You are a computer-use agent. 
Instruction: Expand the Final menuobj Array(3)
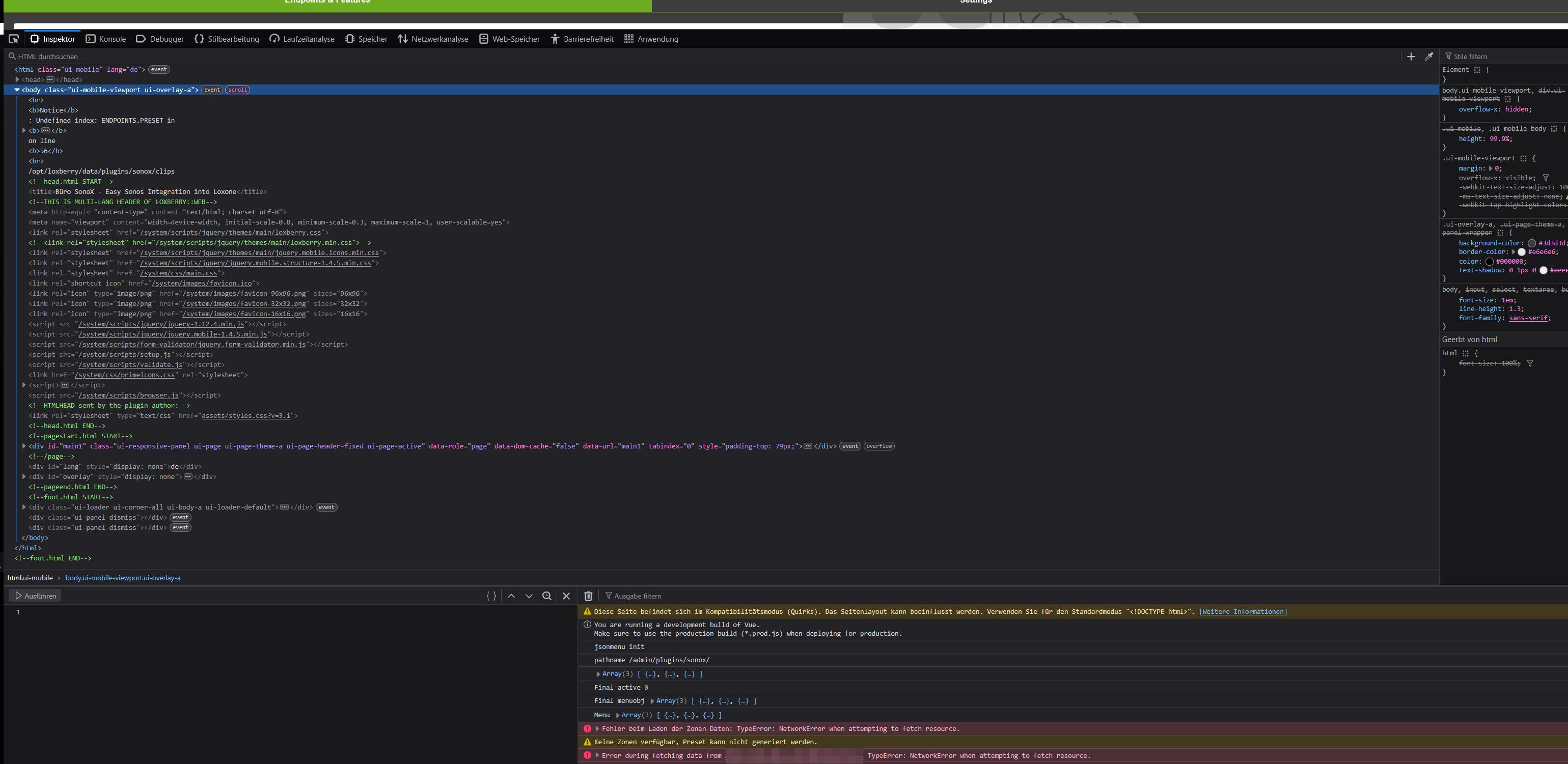click(x=652, y=701)
